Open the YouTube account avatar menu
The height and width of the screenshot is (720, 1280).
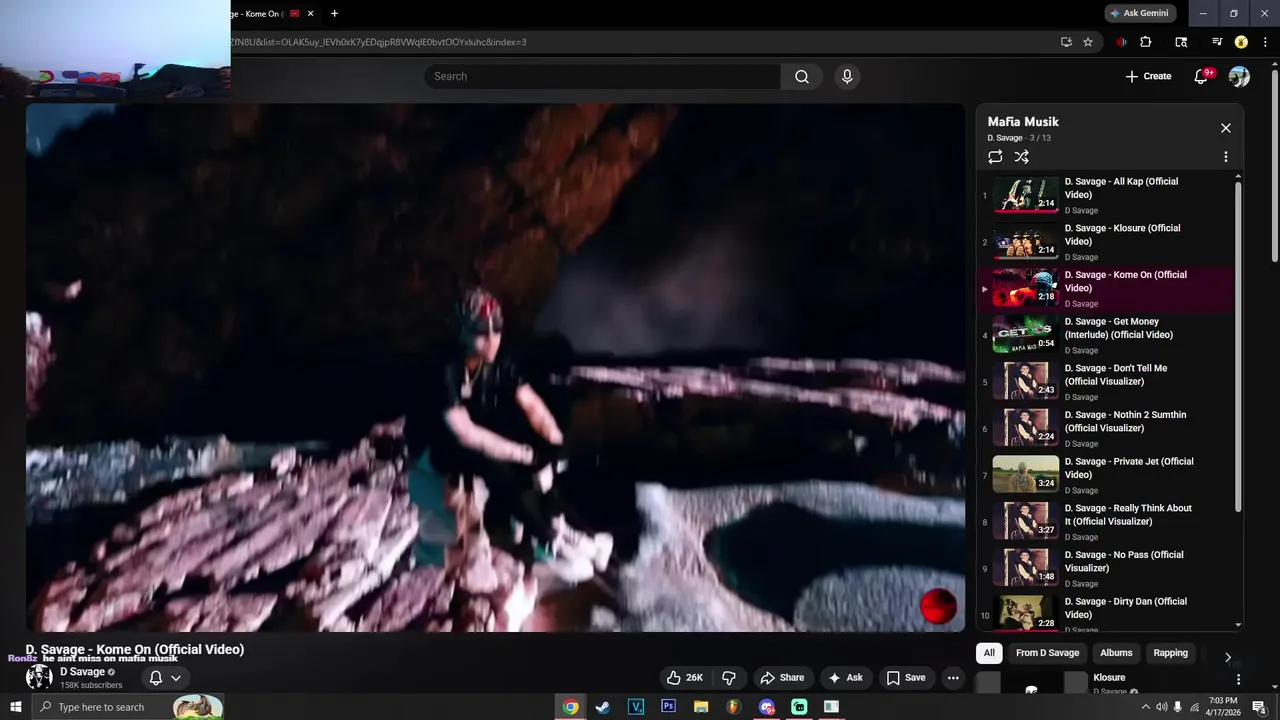(x=1239, y=76)
